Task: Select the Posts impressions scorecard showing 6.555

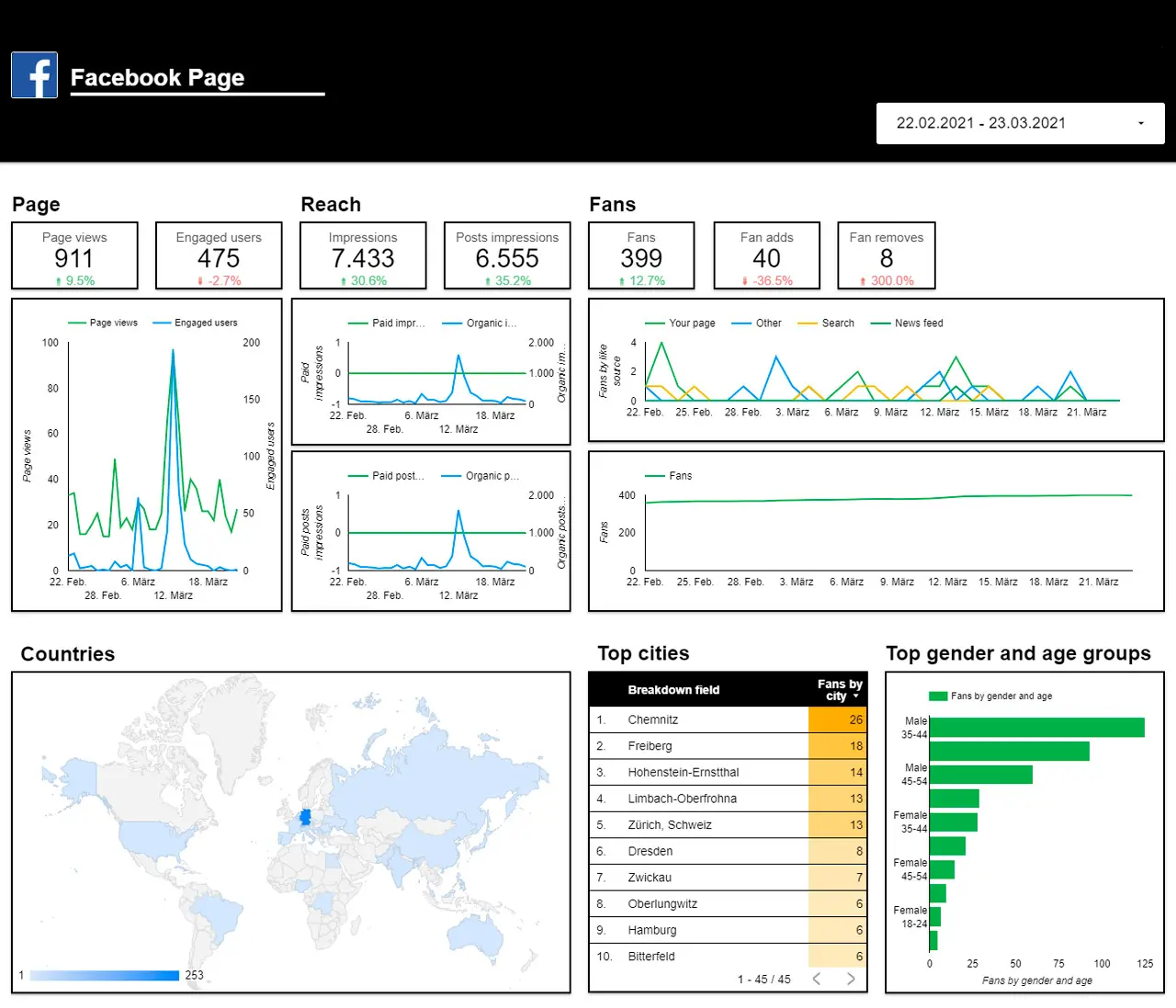Action: point(507,255)
